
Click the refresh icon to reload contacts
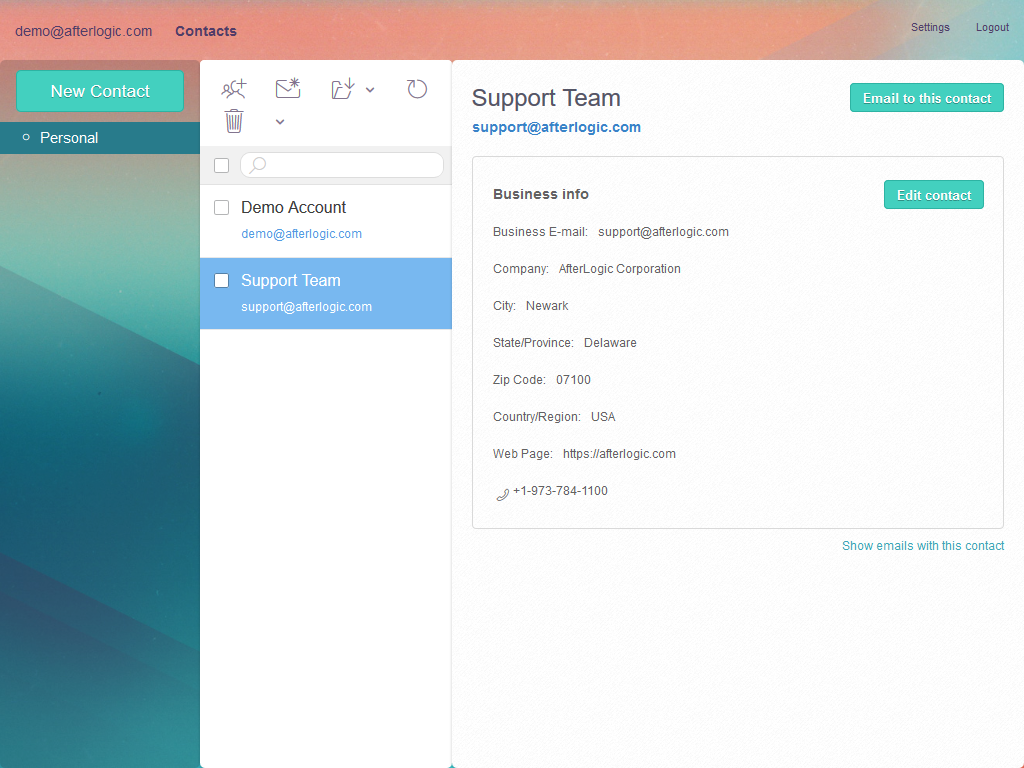(x=417, y=89)
